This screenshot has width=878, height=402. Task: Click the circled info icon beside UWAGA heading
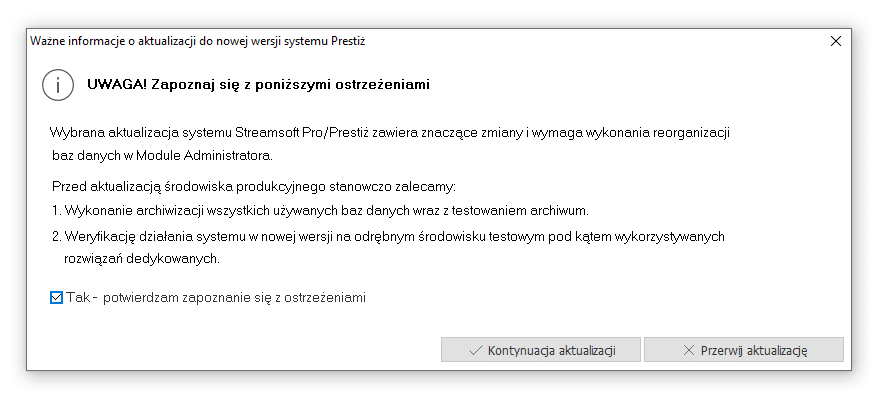point(58,85)
